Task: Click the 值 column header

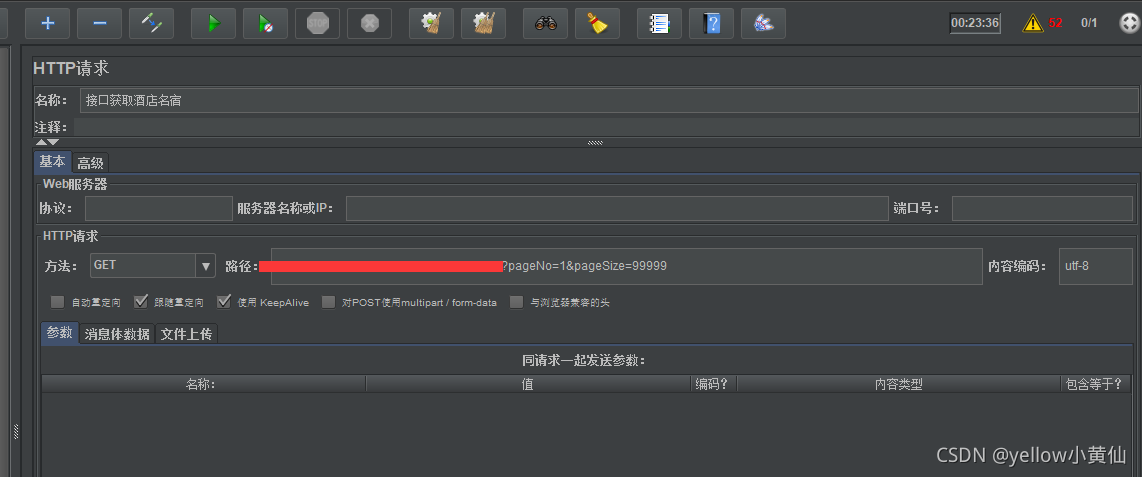Action: point(528,384)
